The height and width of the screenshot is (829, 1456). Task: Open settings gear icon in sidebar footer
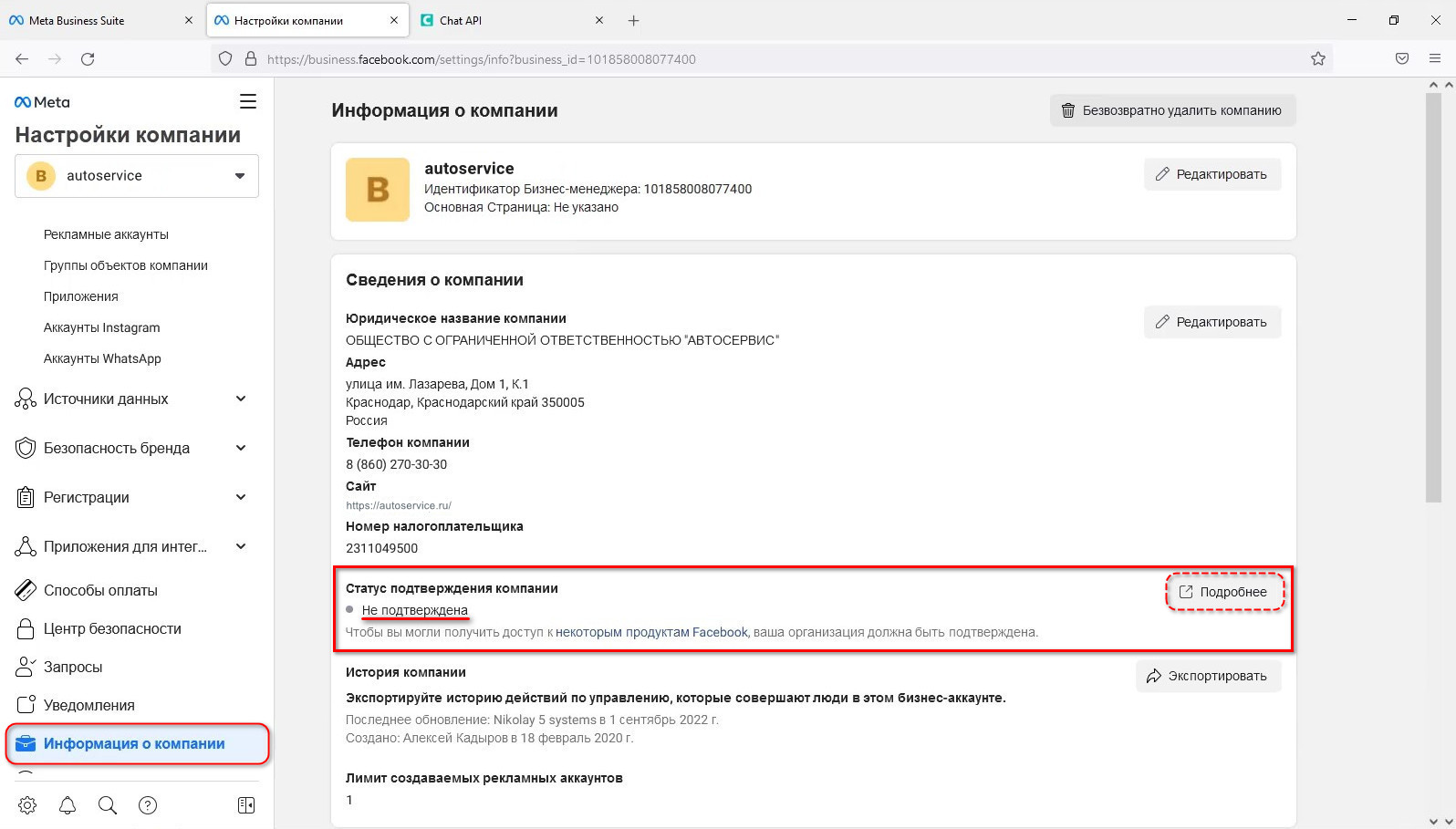27,805
